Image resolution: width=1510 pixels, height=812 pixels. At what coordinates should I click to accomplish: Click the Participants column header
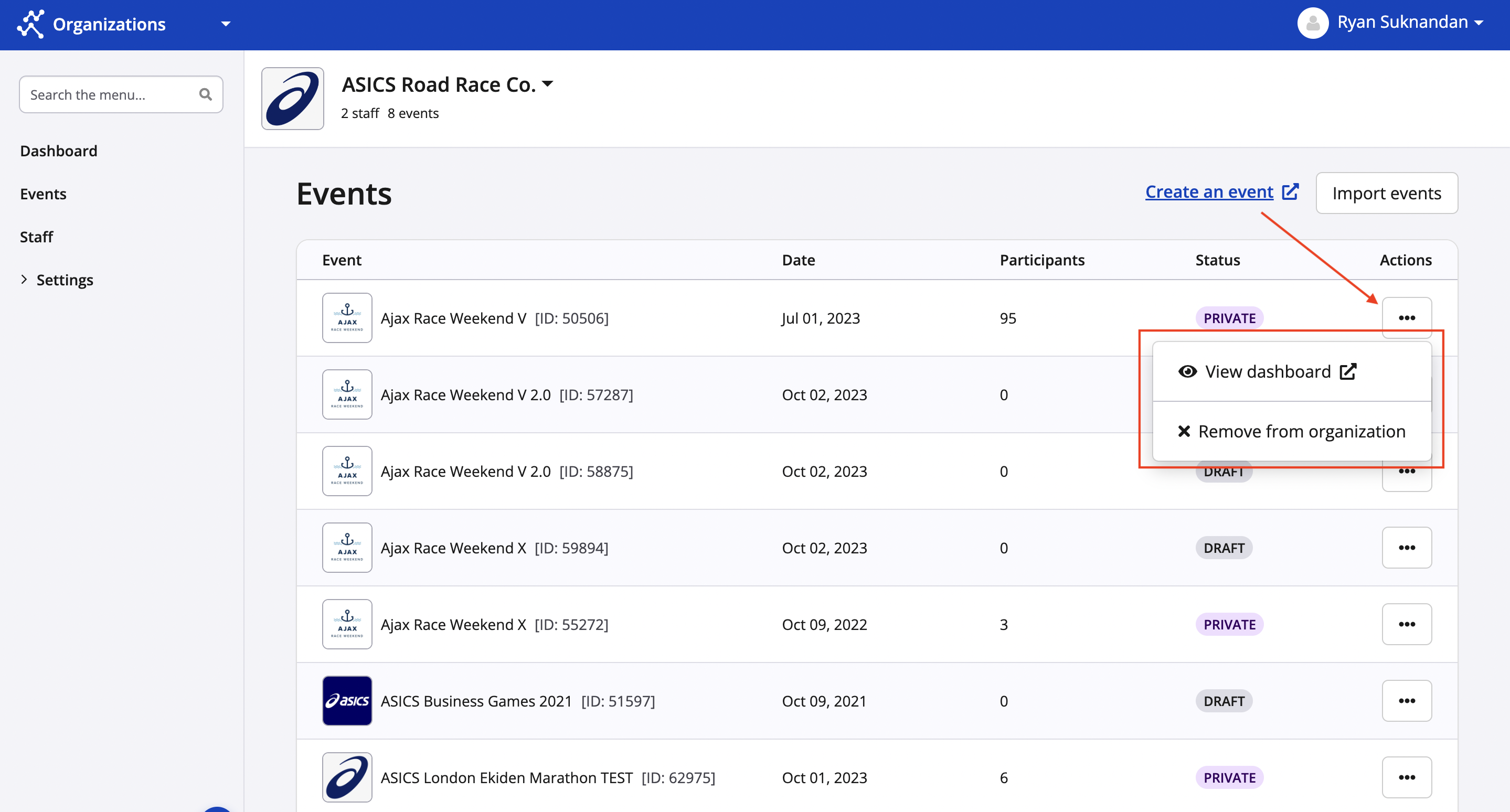click(x=1042, y=260)
